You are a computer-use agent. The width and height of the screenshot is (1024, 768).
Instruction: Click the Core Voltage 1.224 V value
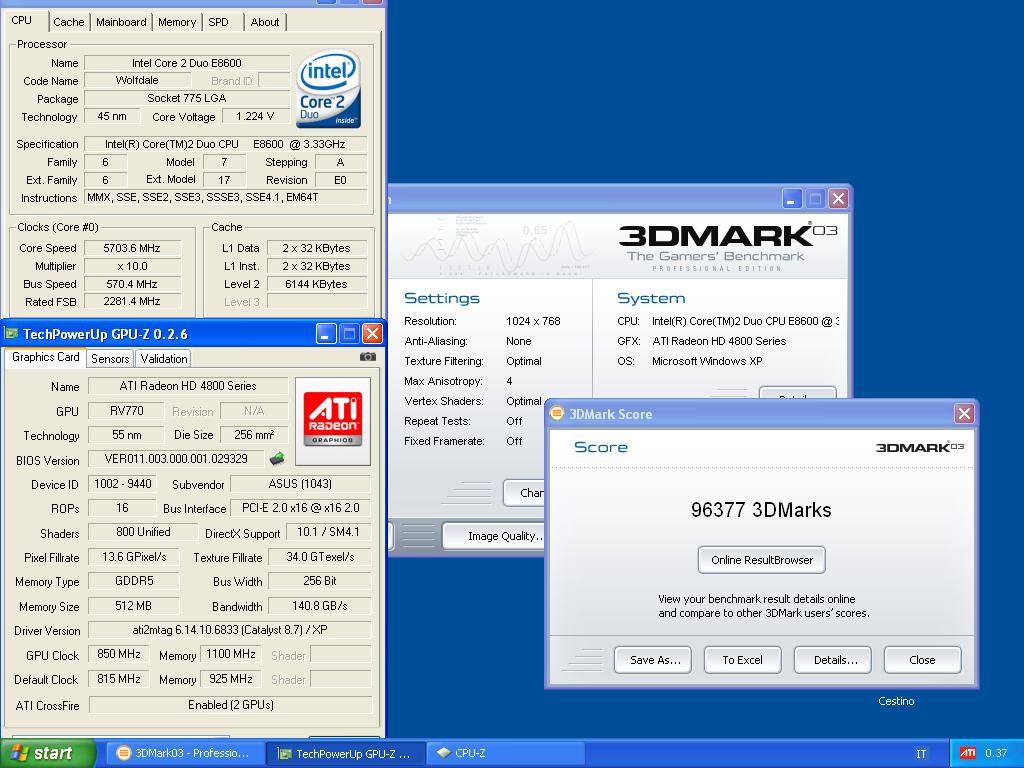pyautogui.click(x=255, y=116)
